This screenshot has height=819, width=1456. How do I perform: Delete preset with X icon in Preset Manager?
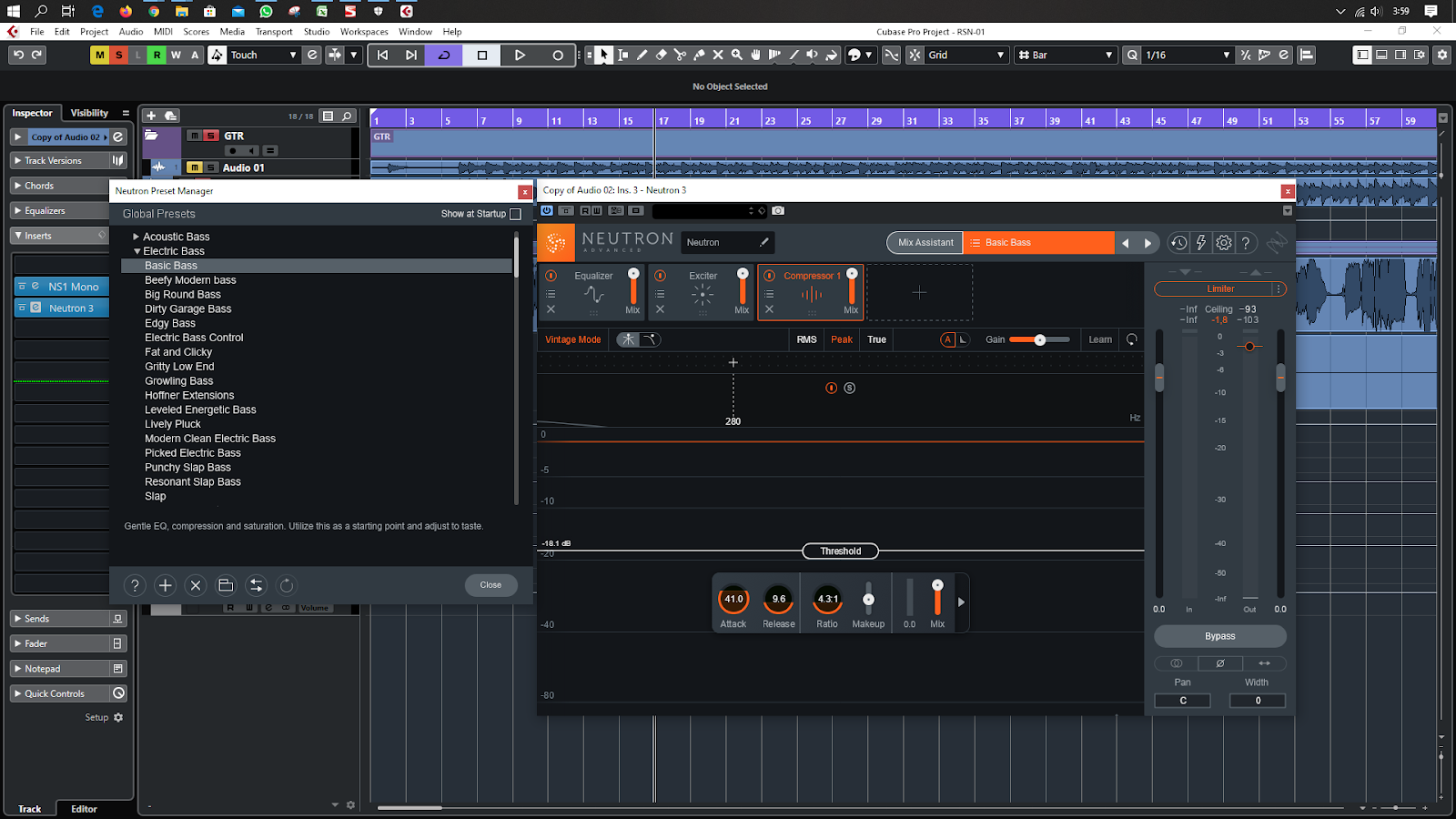(x=195, y=585)
